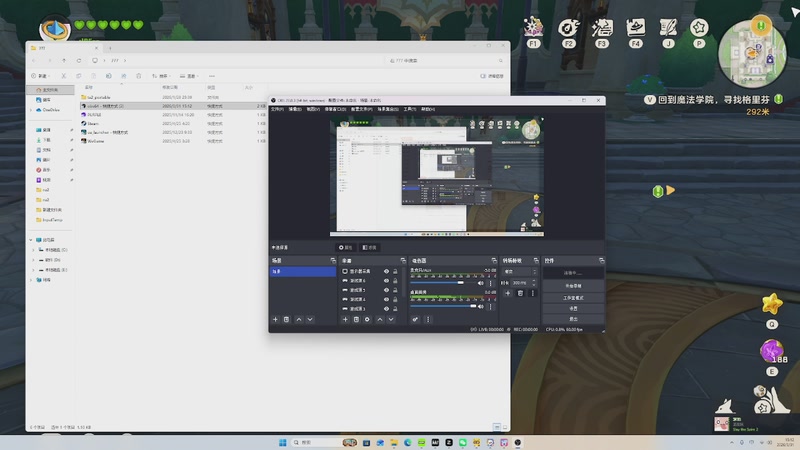800x450 pixels.
Task: Open the game's F4 menu icon
Action: click(x=635, y=32)
